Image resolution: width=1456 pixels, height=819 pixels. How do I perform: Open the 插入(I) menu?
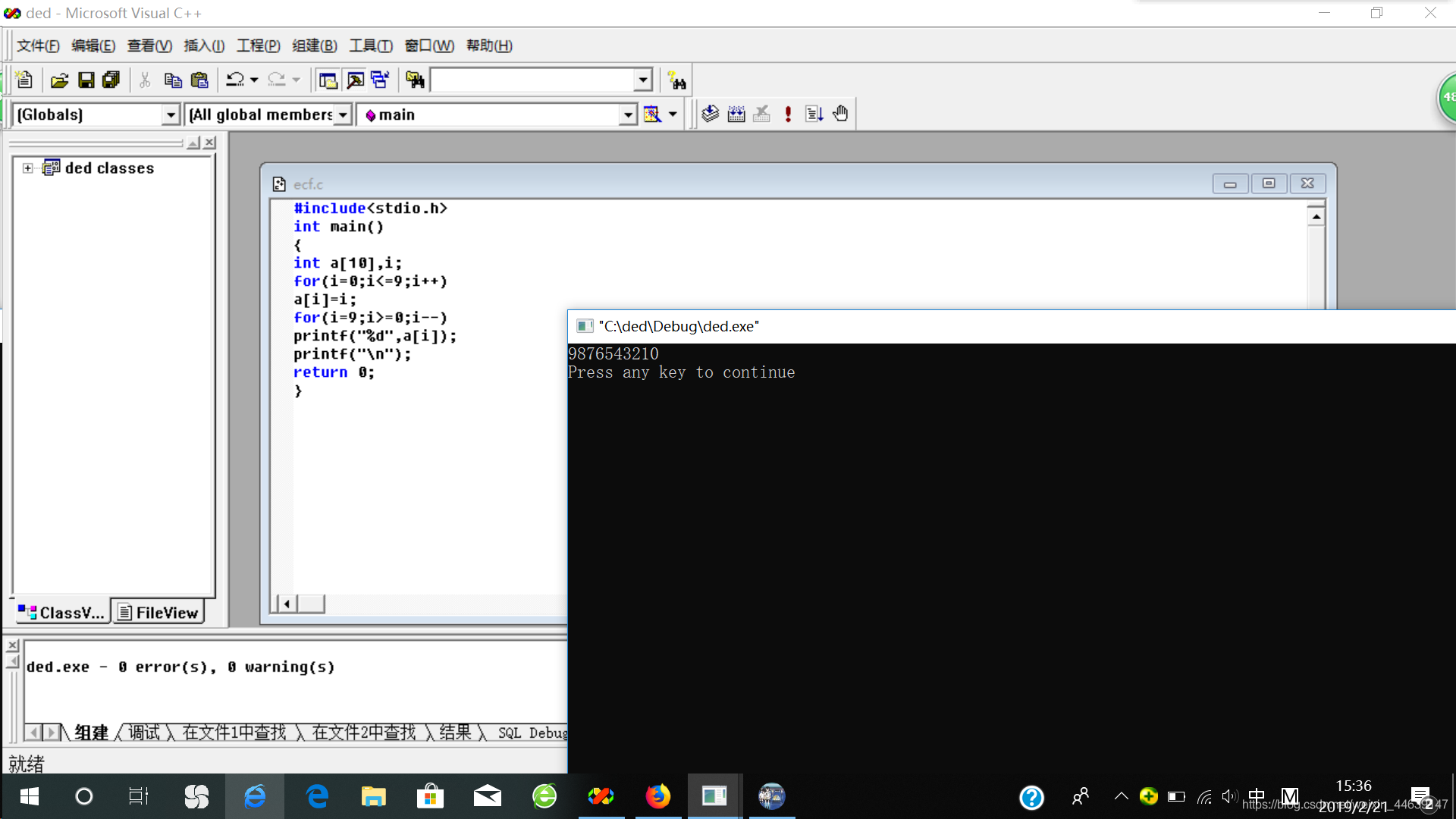click(204, 45)
